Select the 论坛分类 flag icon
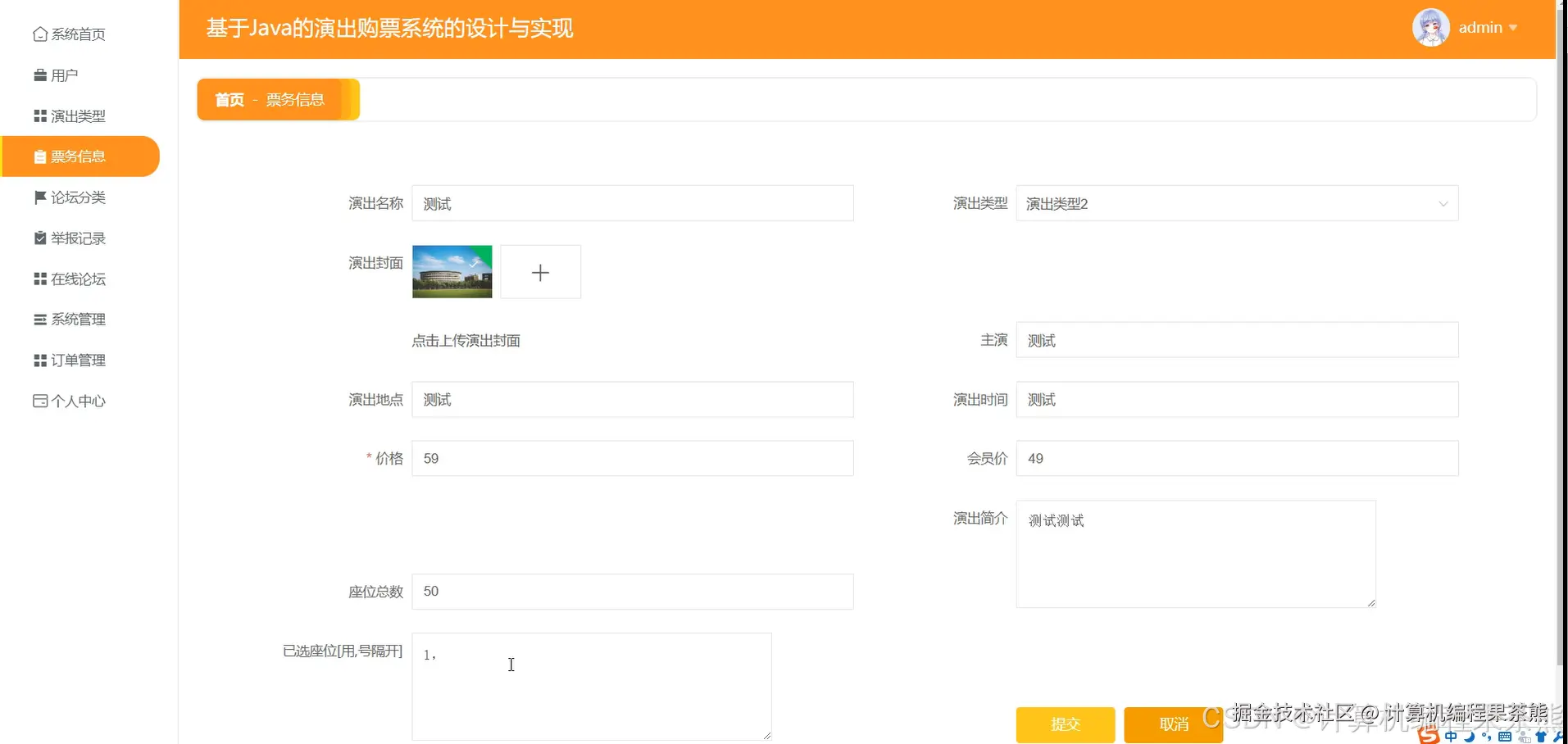 40,197
